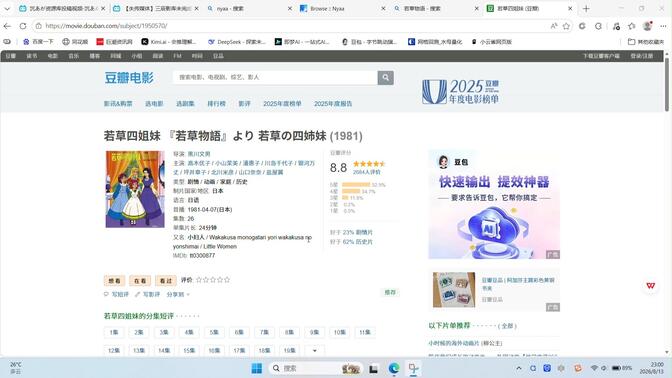Click the red floating WPS side icon
The height and width of the screenshot is (378, 672).
pyautogui.click(x=651, y=285)
